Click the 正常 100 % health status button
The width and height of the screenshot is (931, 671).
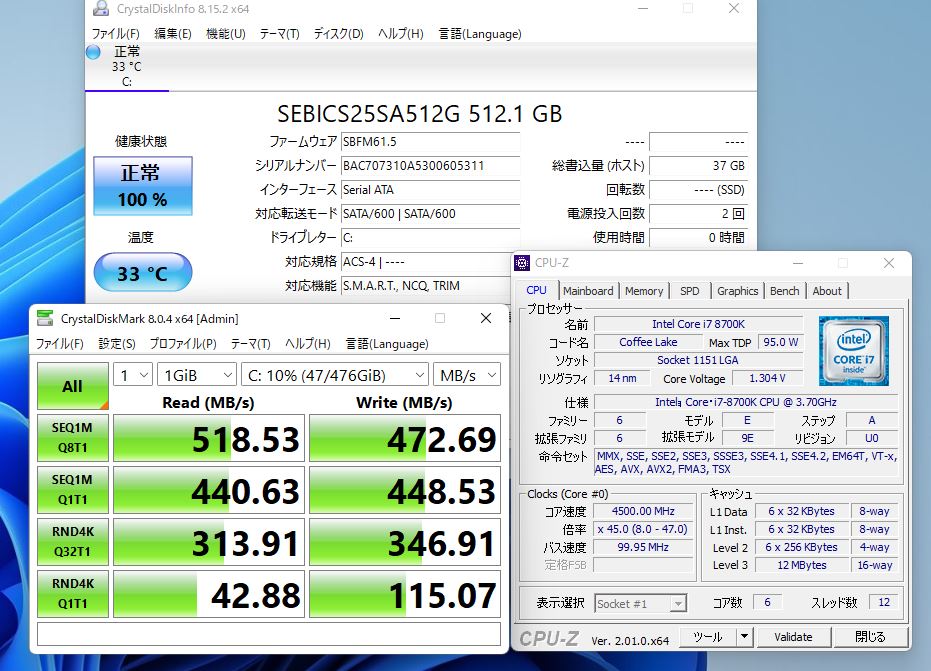coord(142,186)
